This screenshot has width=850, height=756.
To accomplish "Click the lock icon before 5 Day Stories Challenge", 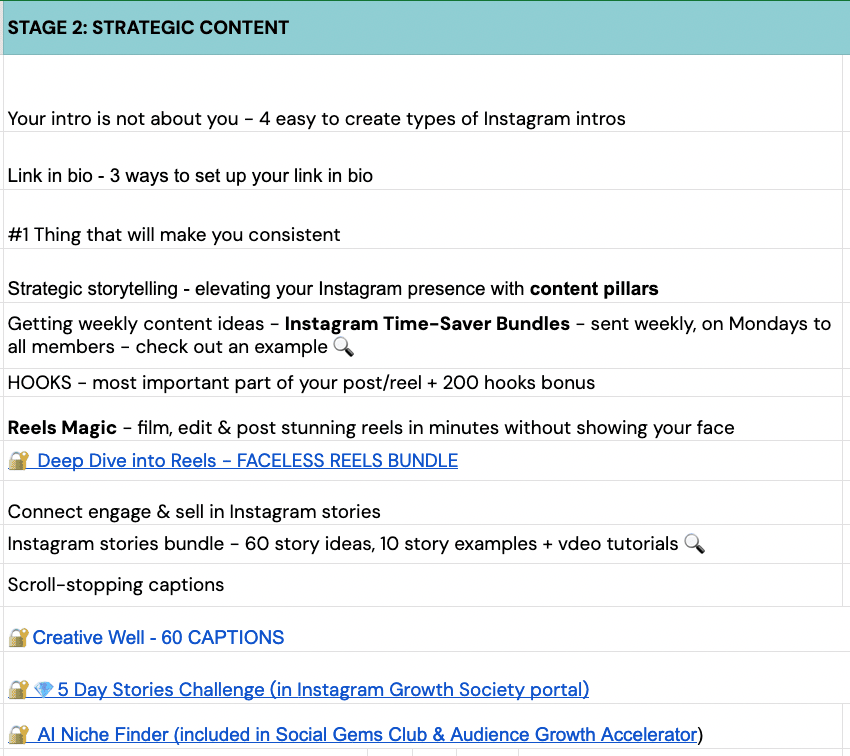I will click(18, 689).
